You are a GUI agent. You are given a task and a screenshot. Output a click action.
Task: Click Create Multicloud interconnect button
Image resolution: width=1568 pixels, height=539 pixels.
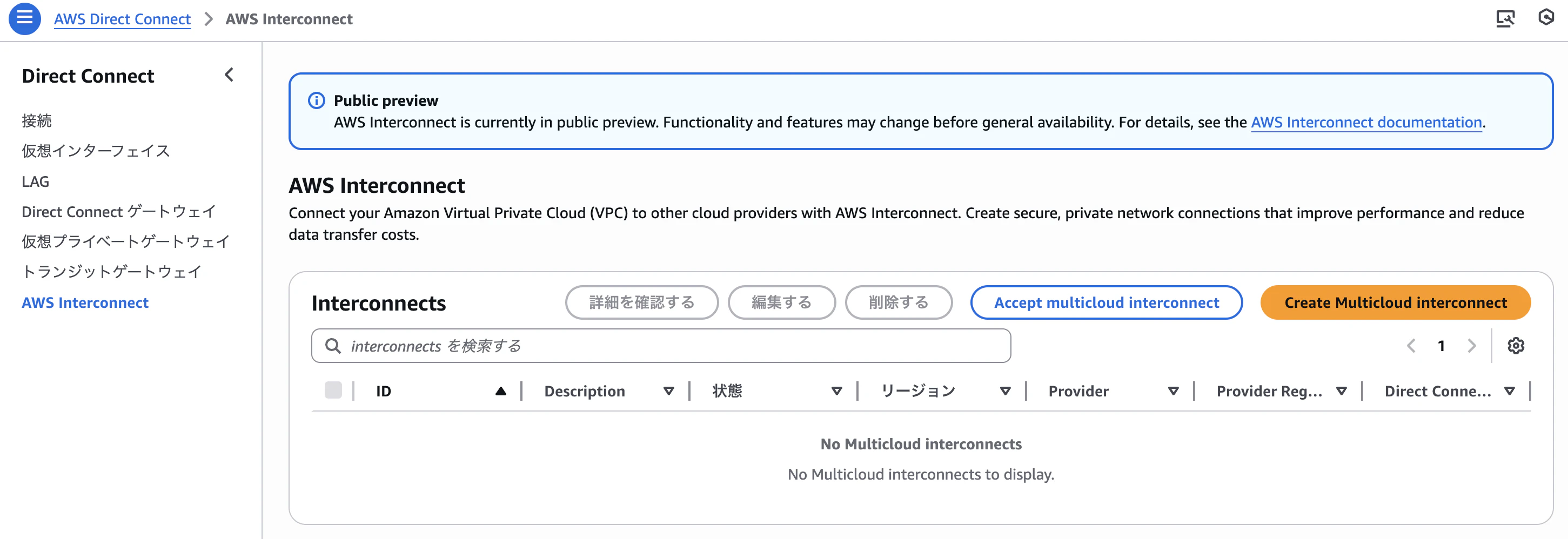pyautogui.click(x=1395, y=302)
